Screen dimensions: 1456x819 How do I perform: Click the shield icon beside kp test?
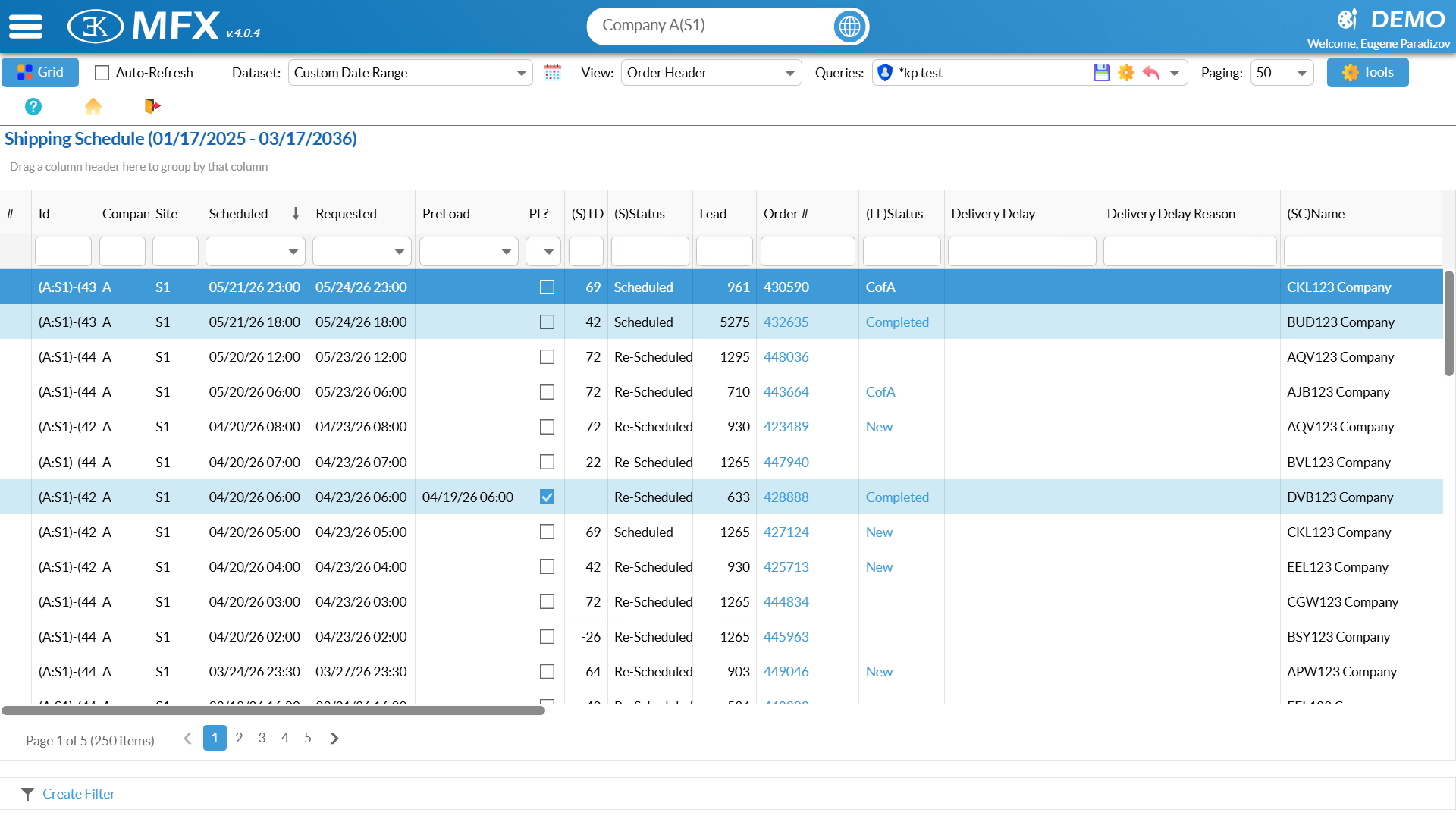coord(884,72)
